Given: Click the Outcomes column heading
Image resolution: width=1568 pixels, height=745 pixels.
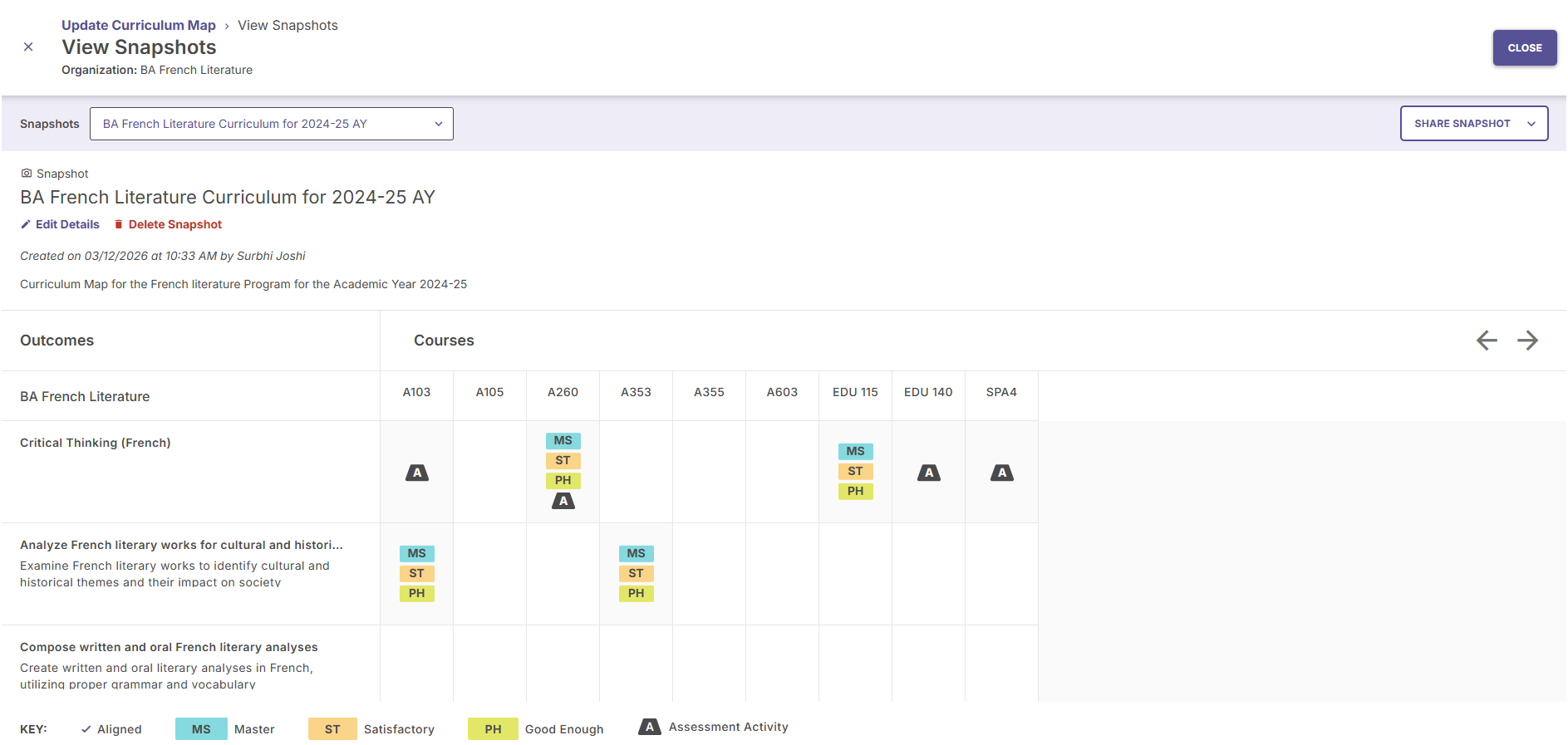Looking at the screenshot, I should coord(57,341).
